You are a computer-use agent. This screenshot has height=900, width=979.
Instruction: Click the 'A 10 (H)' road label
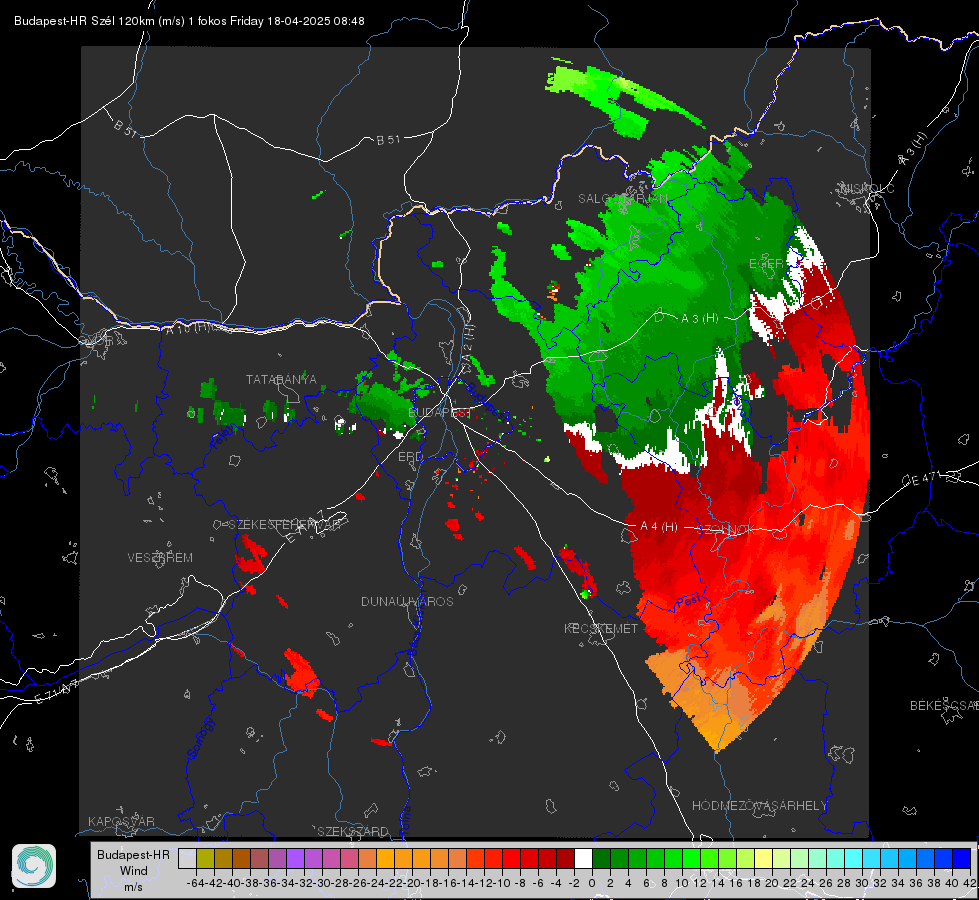coord(191,328)
